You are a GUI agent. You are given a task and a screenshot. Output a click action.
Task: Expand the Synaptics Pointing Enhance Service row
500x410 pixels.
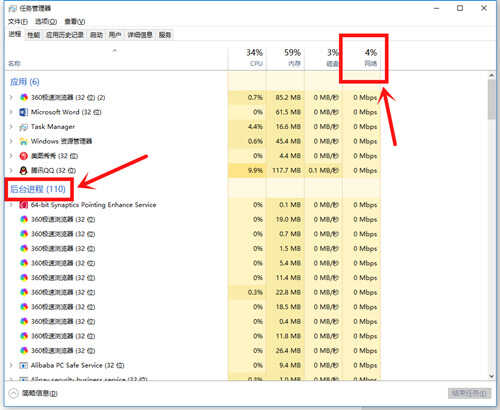pyautogui.click(x=11, y=205)
